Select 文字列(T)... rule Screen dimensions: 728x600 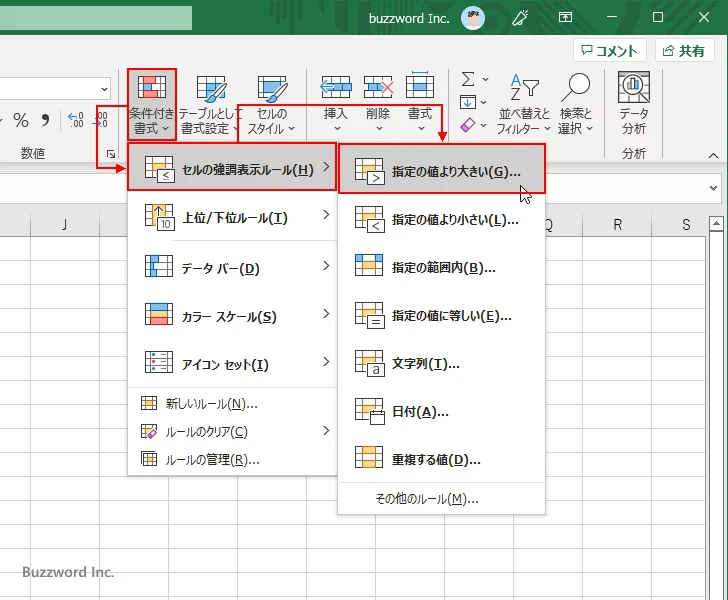[442, 363]
